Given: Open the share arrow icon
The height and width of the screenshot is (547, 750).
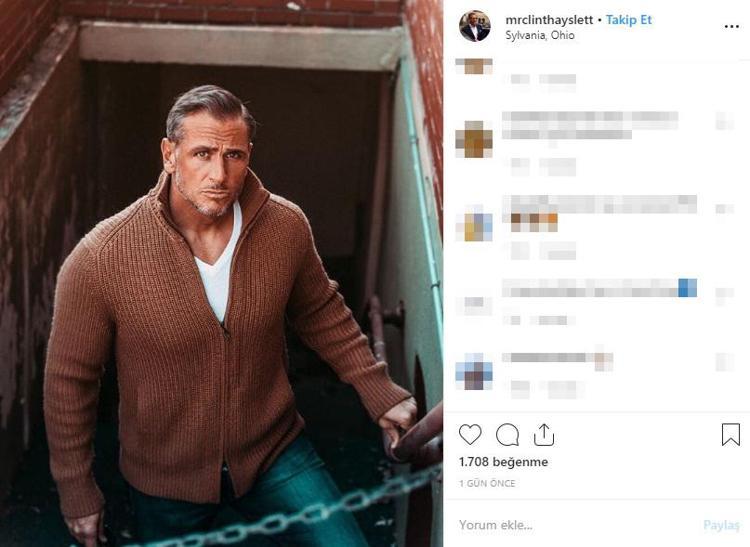Looking at the screenshot, I should pos(543,434).
